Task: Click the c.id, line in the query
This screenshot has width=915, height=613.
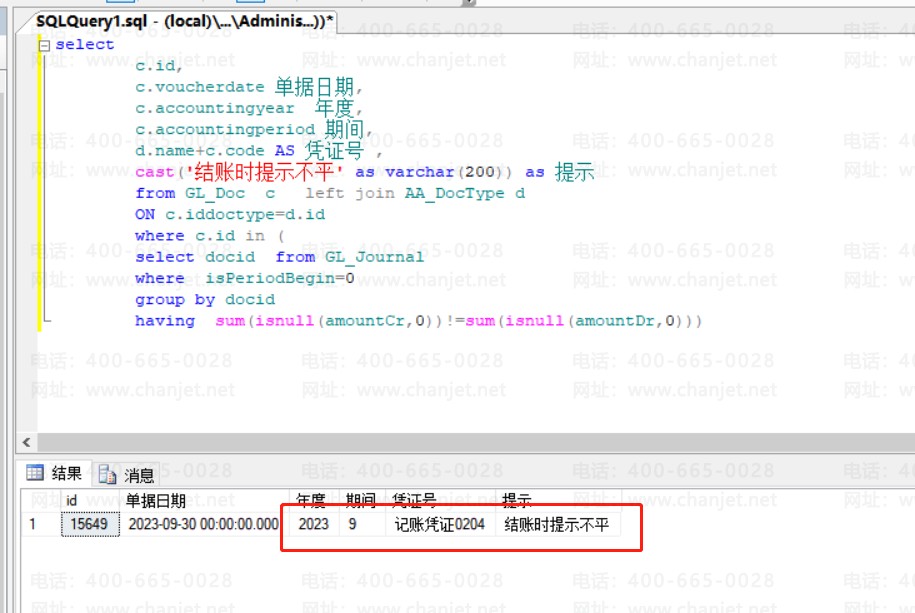Action: pyautogui.click(x=159, y=65)
